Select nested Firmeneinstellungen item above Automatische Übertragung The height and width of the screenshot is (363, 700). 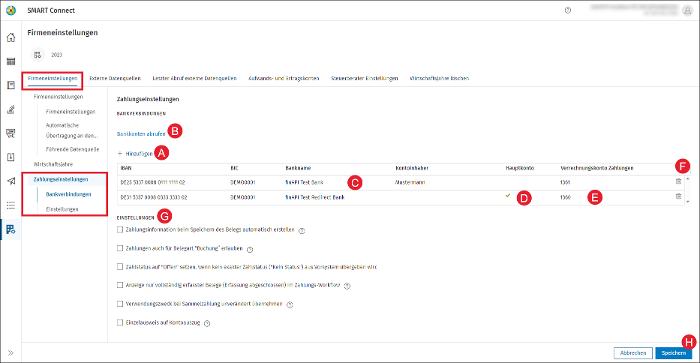(x=71, y=112)
